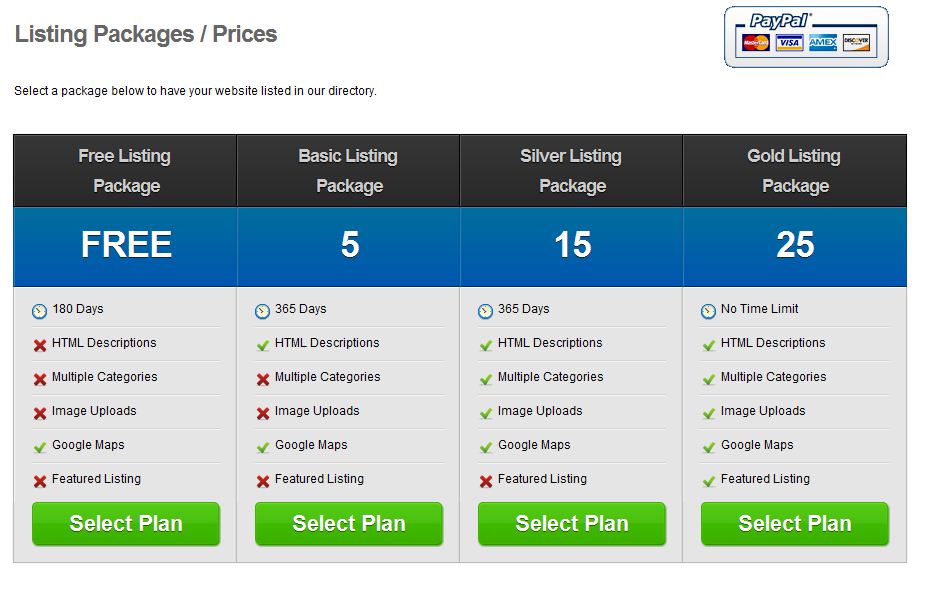Click green check beside Basic HTML Descriptions
The width and height of the screenshot is (926, 594).
[x=263, y=345]
